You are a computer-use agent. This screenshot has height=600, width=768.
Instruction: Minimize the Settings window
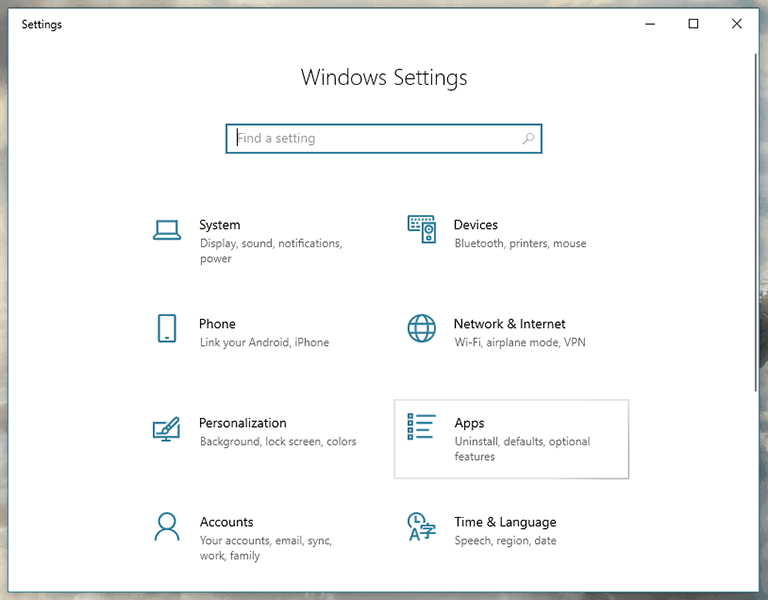pos(650,24)
